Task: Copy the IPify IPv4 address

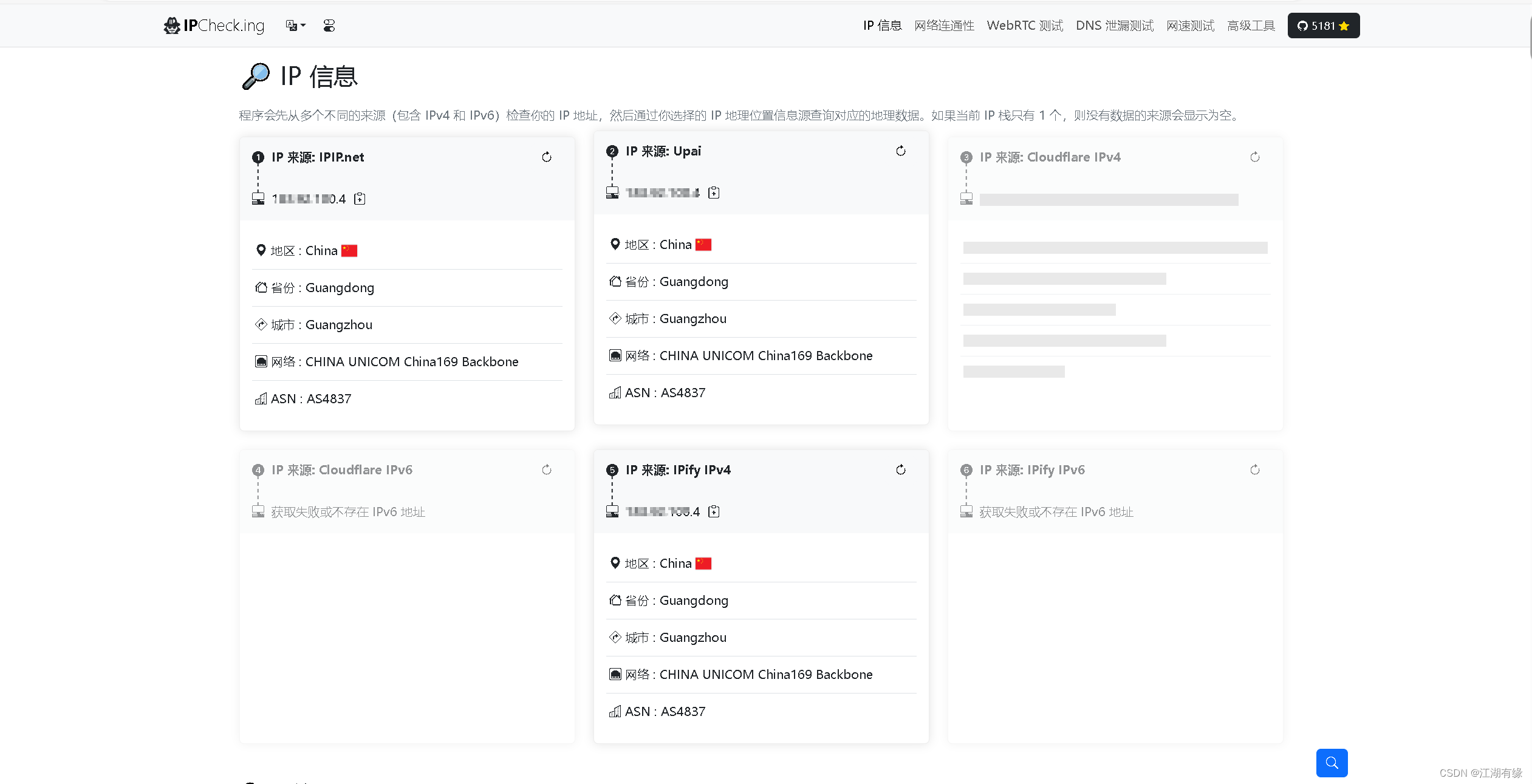Action: click(714, 512)
